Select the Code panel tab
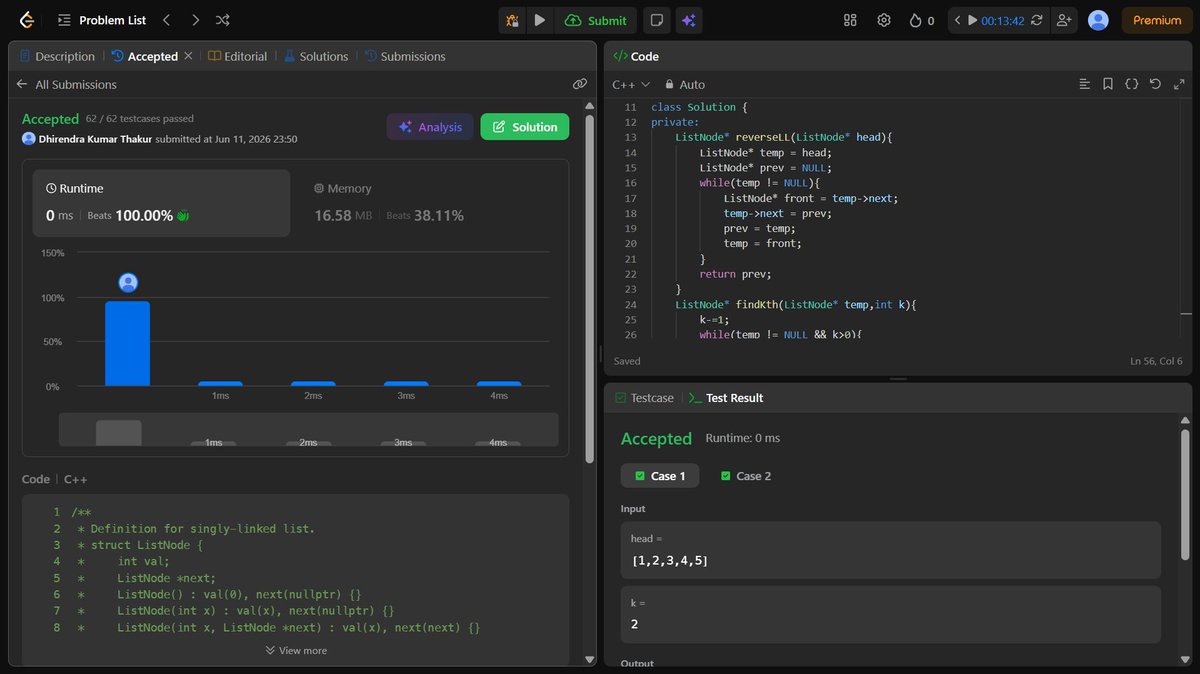1200x674 pixels. (636, 57)
